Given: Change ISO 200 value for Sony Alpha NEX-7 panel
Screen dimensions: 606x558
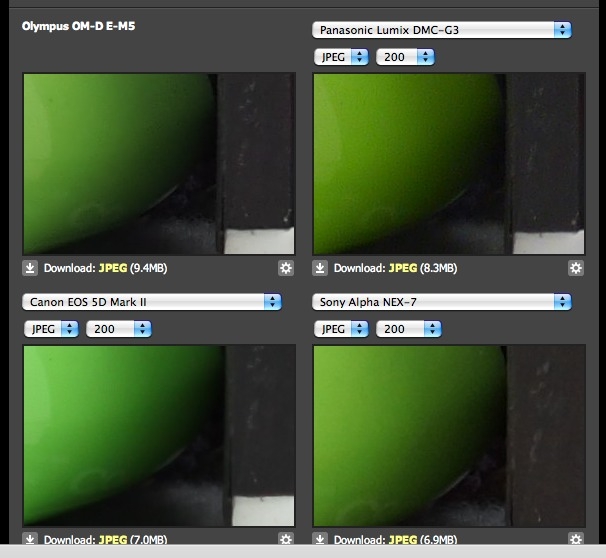Looking at the screenshot, I should coord(409,329).
